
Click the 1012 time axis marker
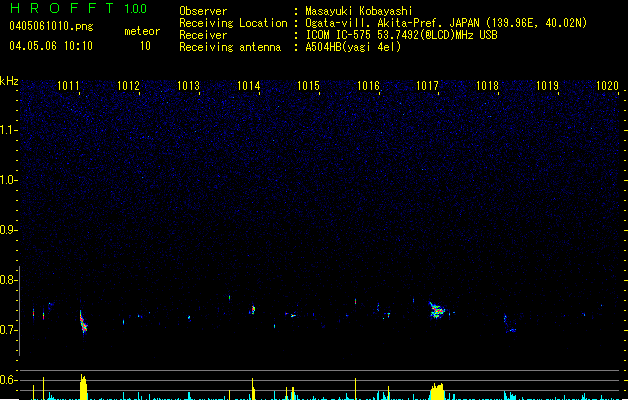[128, 86]
